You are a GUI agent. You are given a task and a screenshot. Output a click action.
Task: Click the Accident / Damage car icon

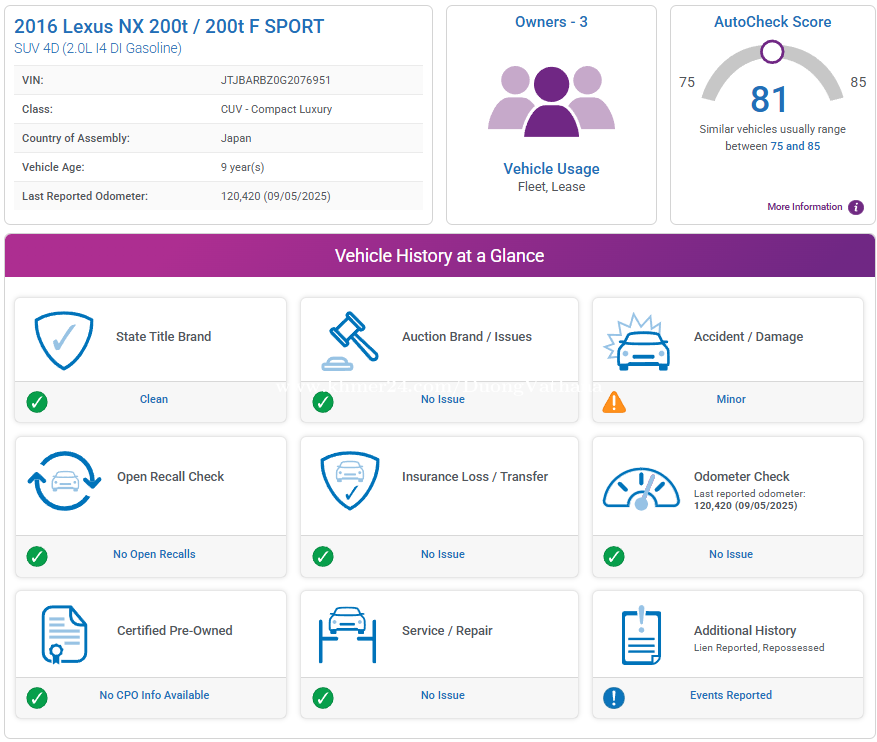pyautogui.click(x=637, y=341)
